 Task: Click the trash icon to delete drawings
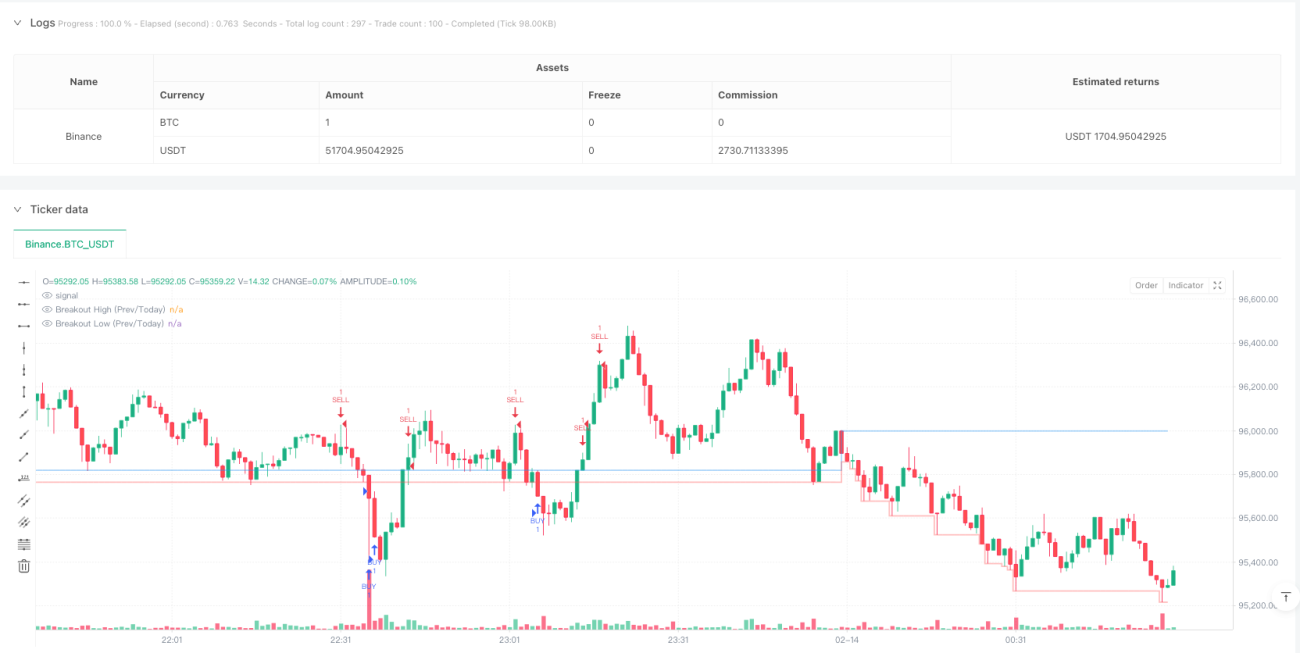pos(24,566)
